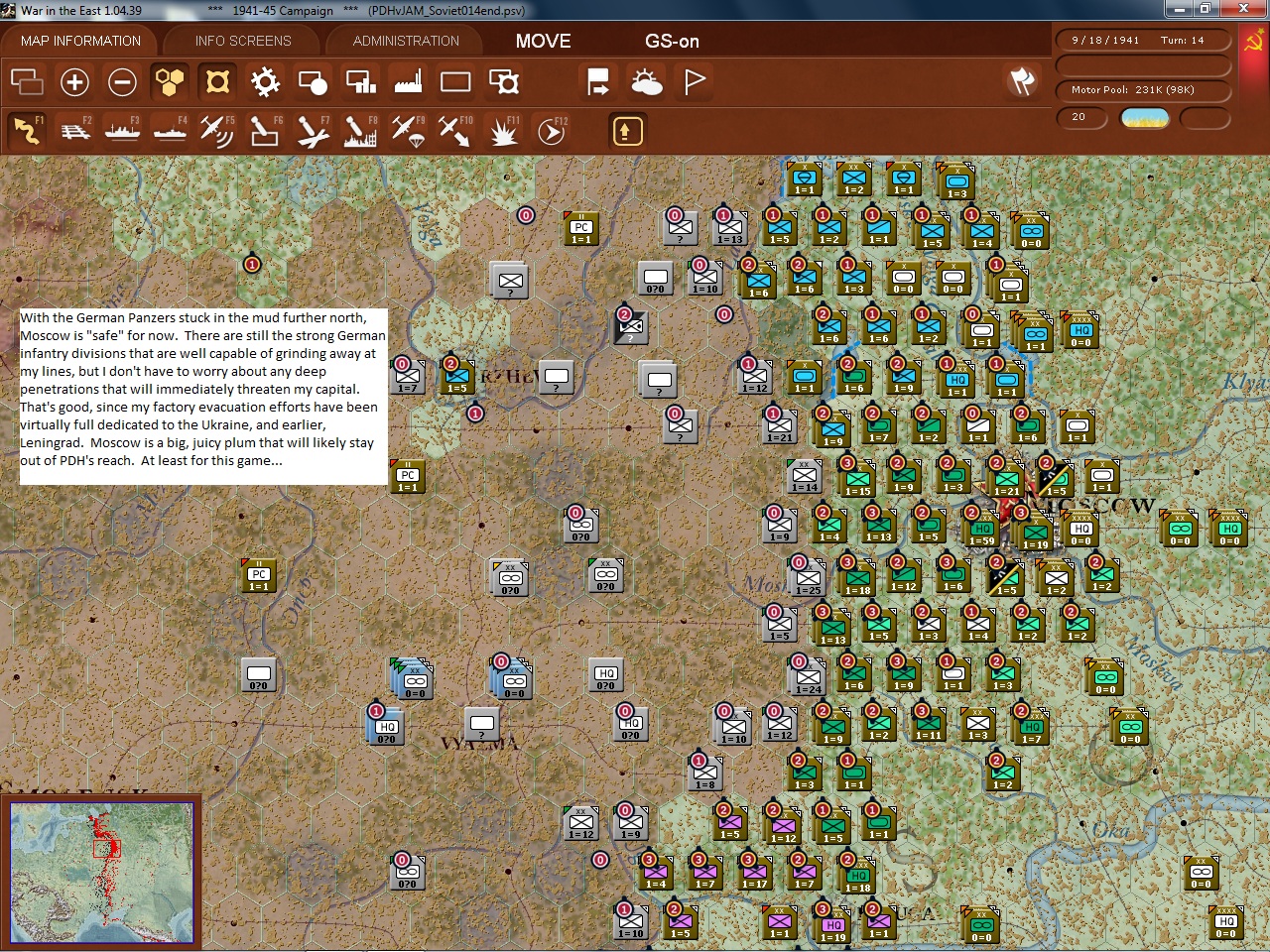The height and width of the screenshot is (952, 1270).
Task: Zoom in the map with the plus icon
Action: pos(74,81)
